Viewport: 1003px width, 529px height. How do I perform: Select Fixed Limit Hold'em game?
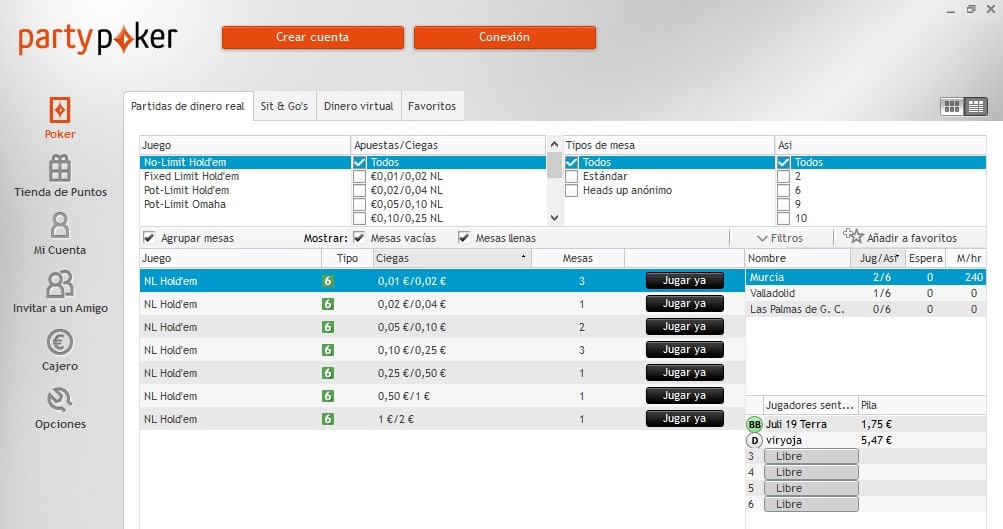(x=245, y=177)
